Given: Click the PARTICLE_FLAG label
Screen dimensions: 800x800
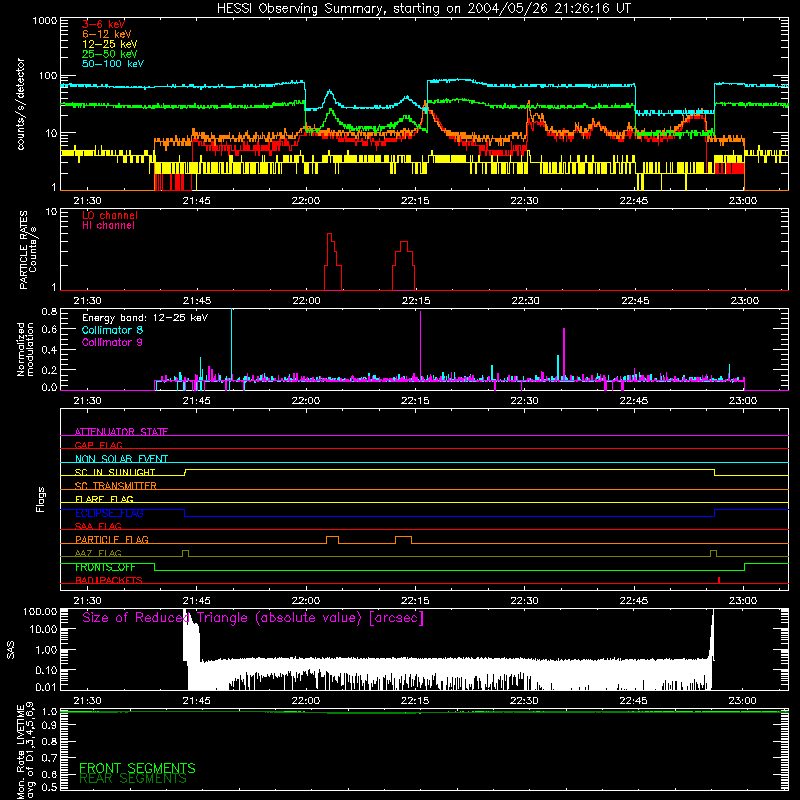Looking at the screenshot, I should tap(112, 539).
